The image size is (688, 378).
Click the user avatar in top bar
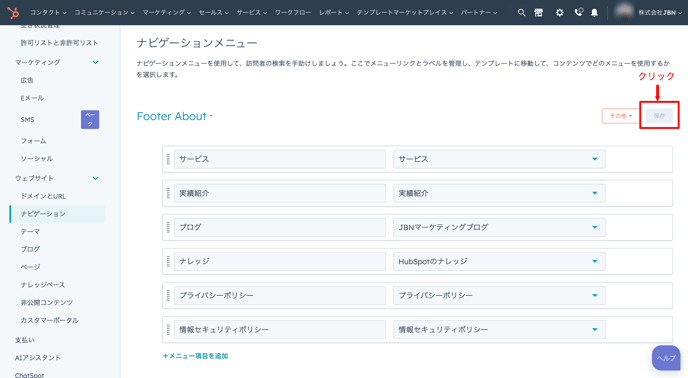pyautogui.click(x=624, y=12)
